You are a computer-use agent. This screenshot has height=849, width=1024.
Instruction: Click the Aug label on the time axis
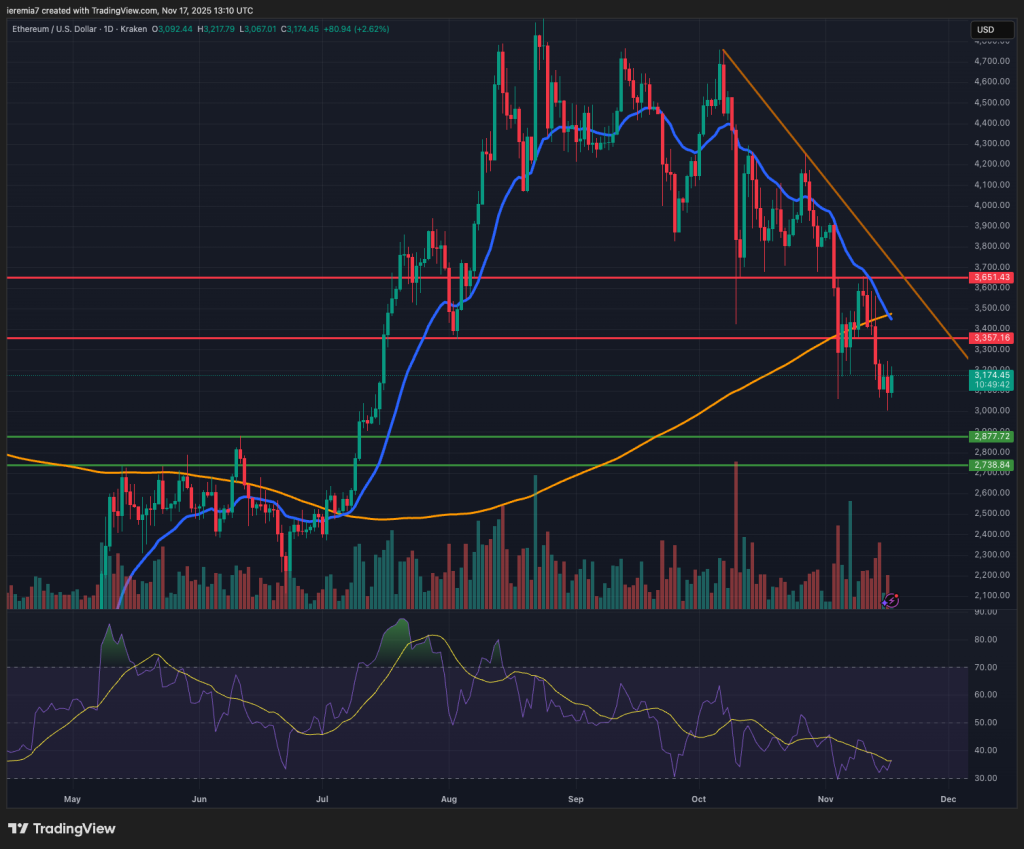[x=448, y=799]
